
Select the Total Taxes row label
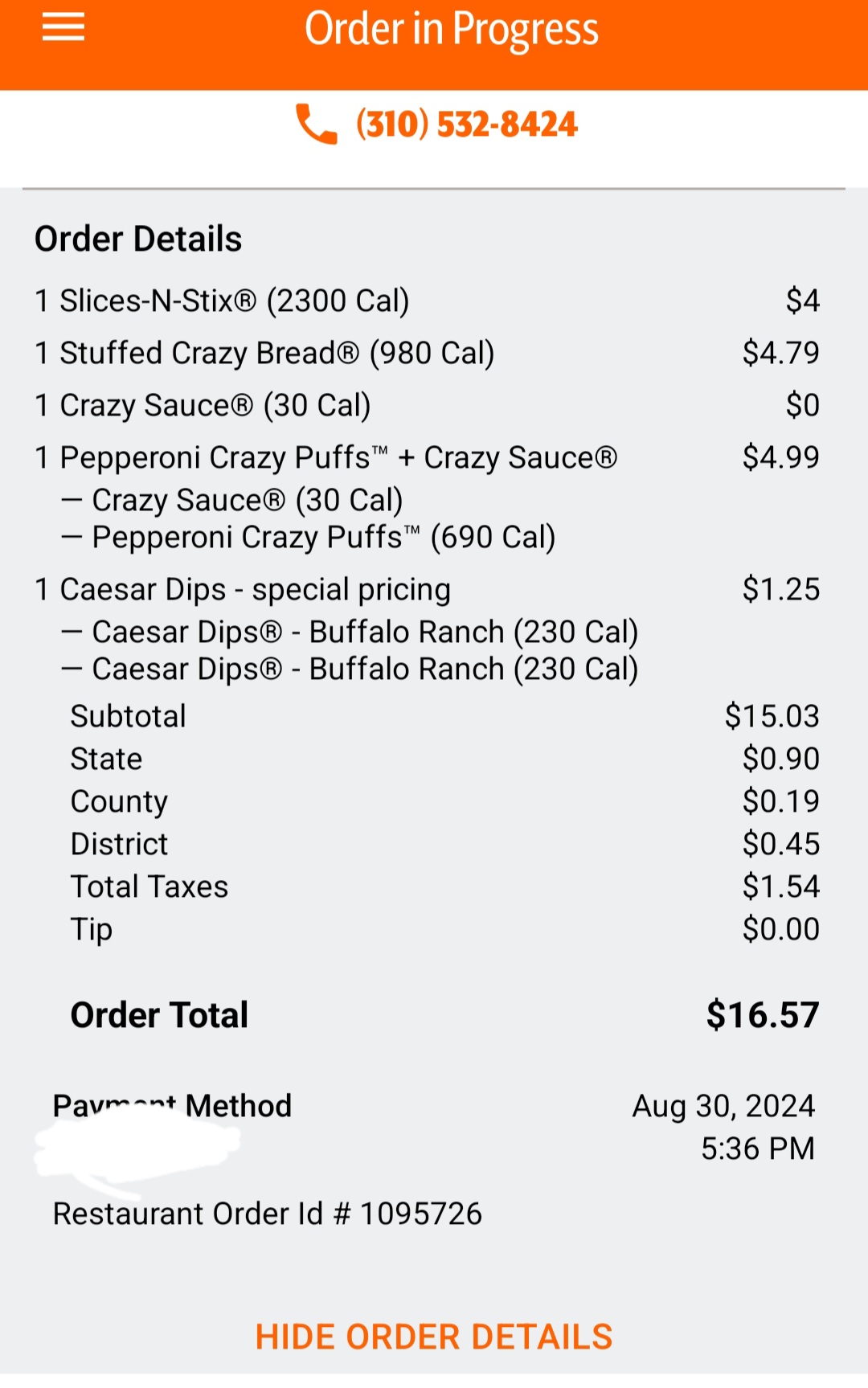point(149,886)
